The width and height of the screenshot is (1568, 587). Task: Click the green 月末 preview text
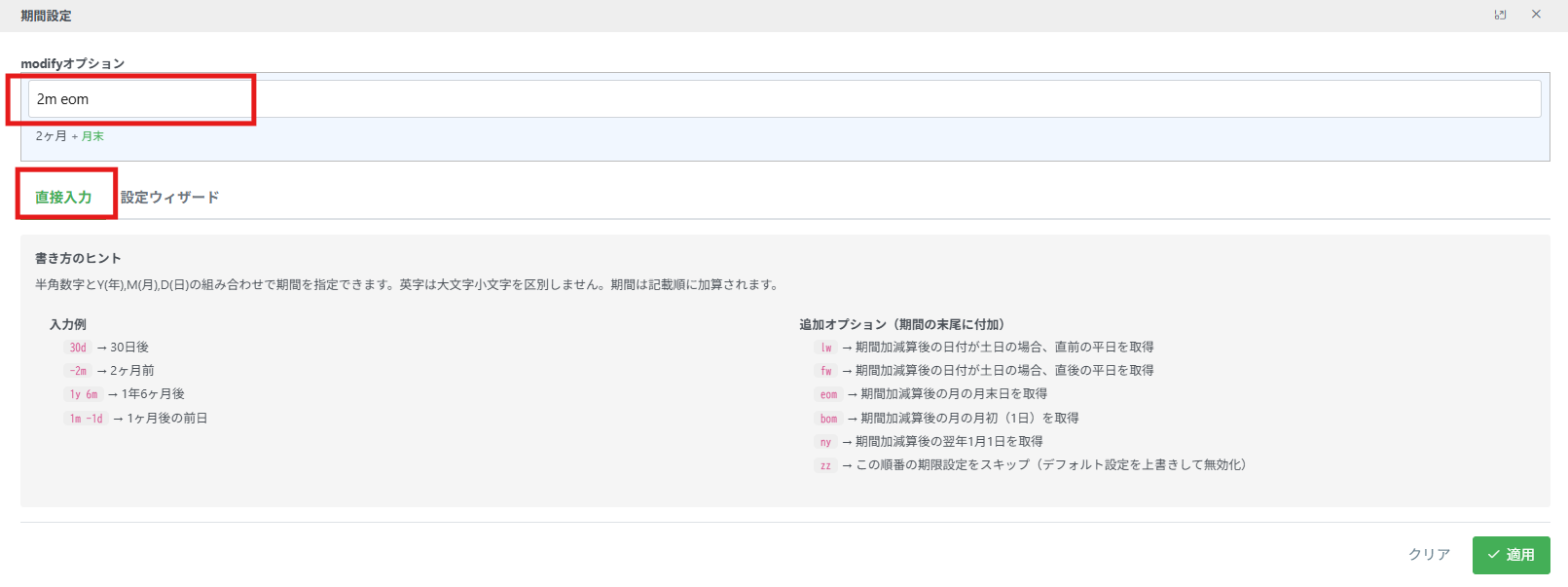click(92, 136)
